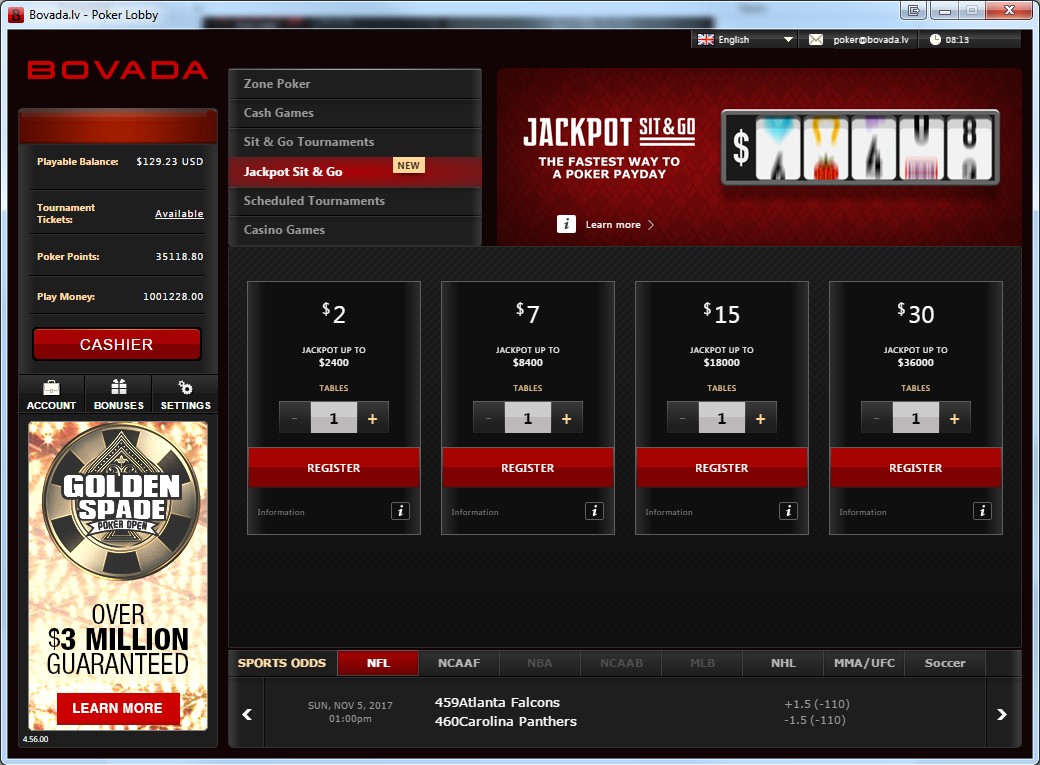The width and height of the screenshot is (1040, 765).
Task: Click the UK flag language icon
Action: (x=706, y=40)
